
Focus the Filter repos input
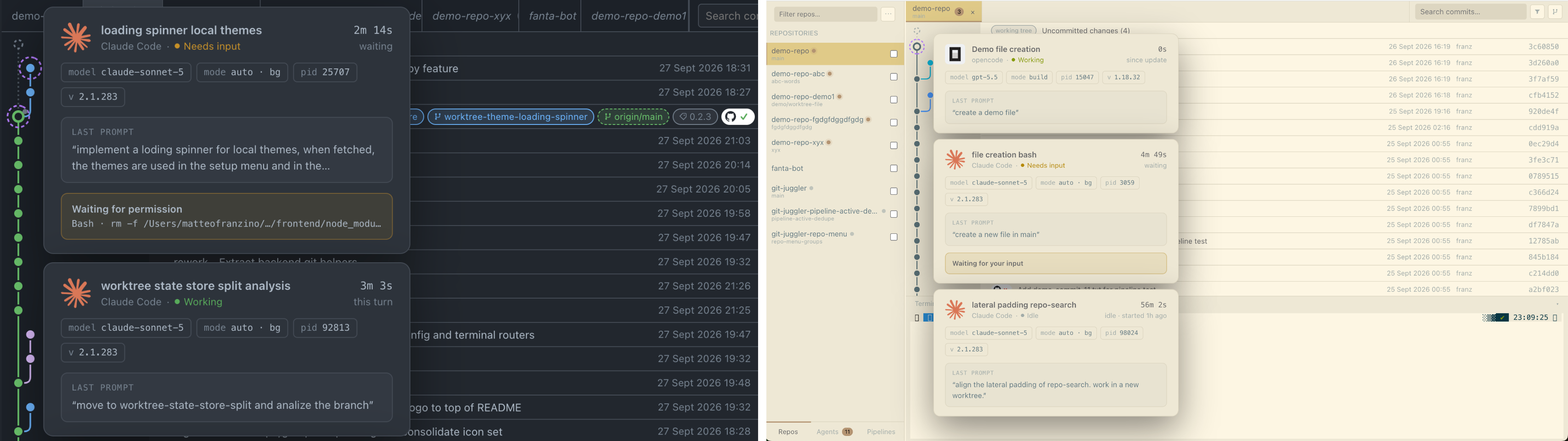826,14
